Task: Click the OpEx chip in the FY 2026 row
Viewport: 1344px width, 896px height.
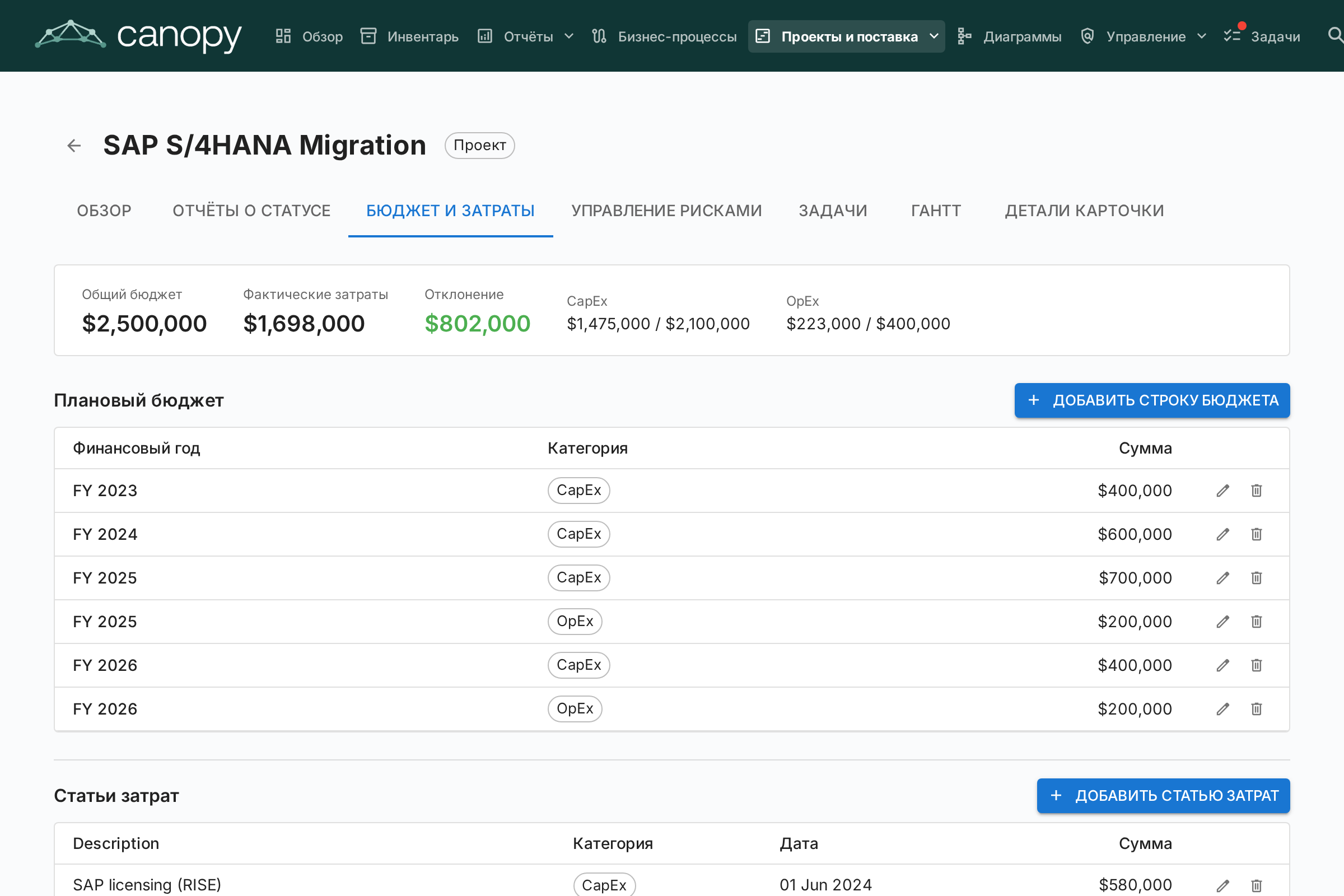Action: click(x=575, y=709)
